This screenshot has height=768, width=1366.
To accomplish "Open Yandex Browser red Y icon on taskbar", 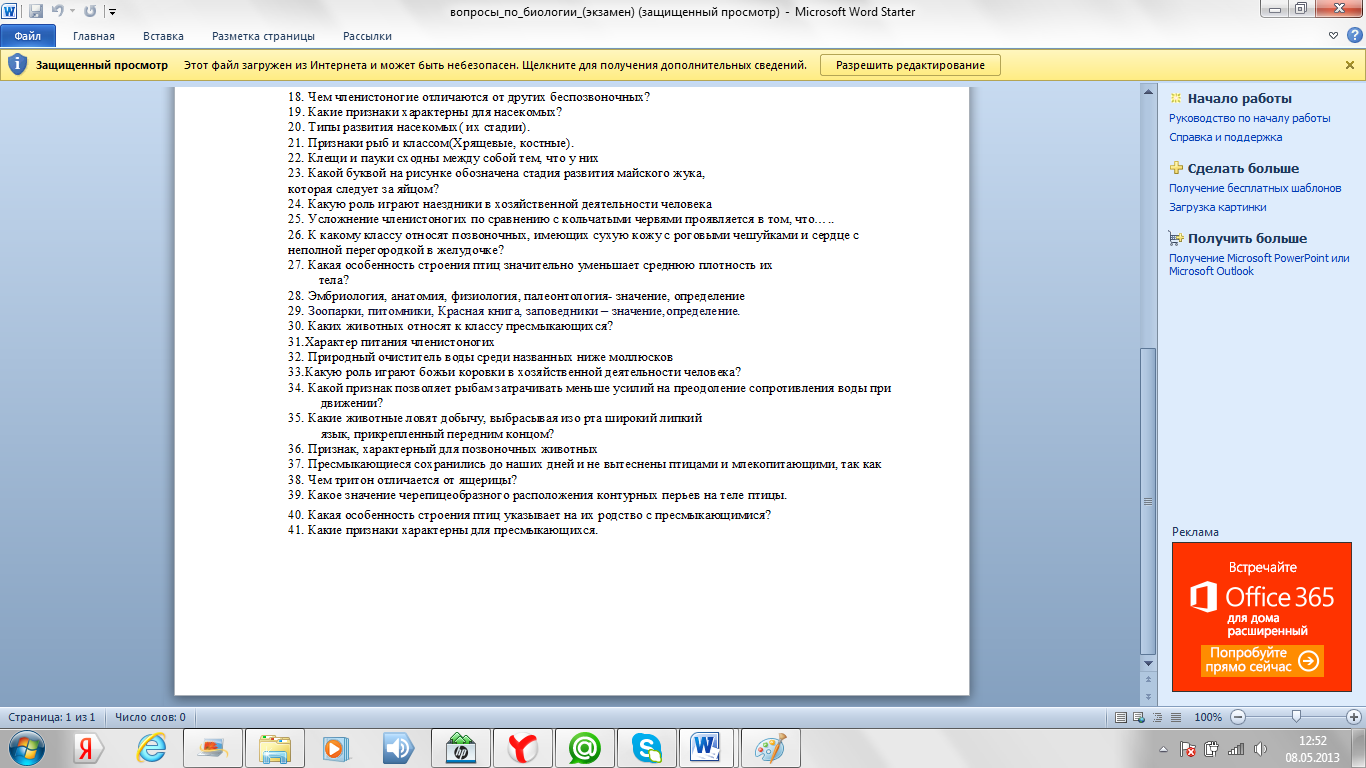I will 522,748.
